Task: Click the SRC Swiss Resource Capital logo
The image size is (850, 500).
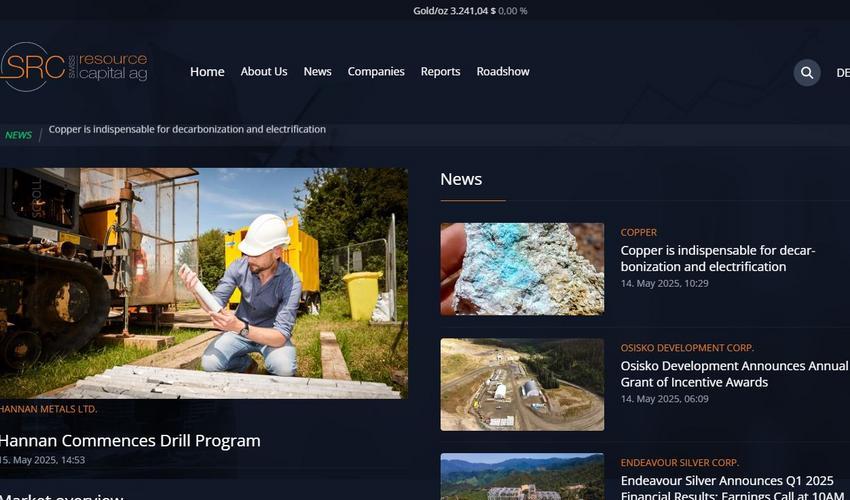Action: (74, 67)
